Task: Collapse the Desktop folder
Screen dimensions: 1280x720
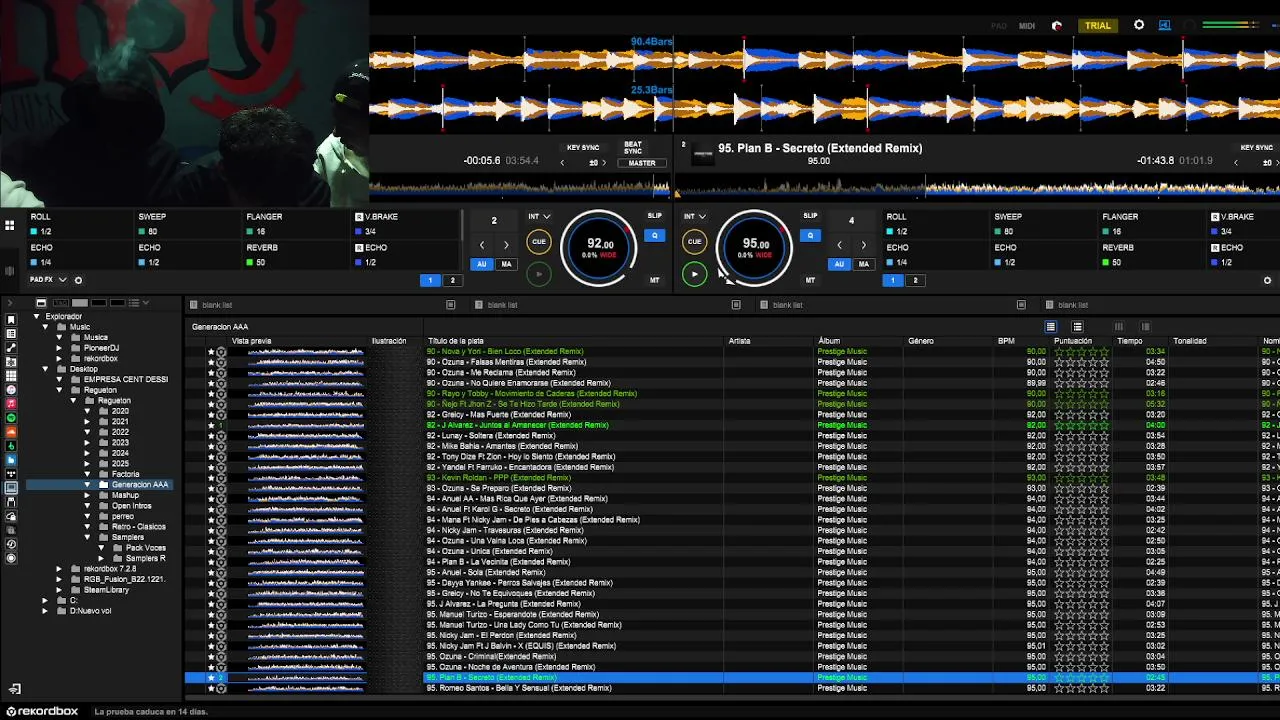Action: [x=45, y=369]
